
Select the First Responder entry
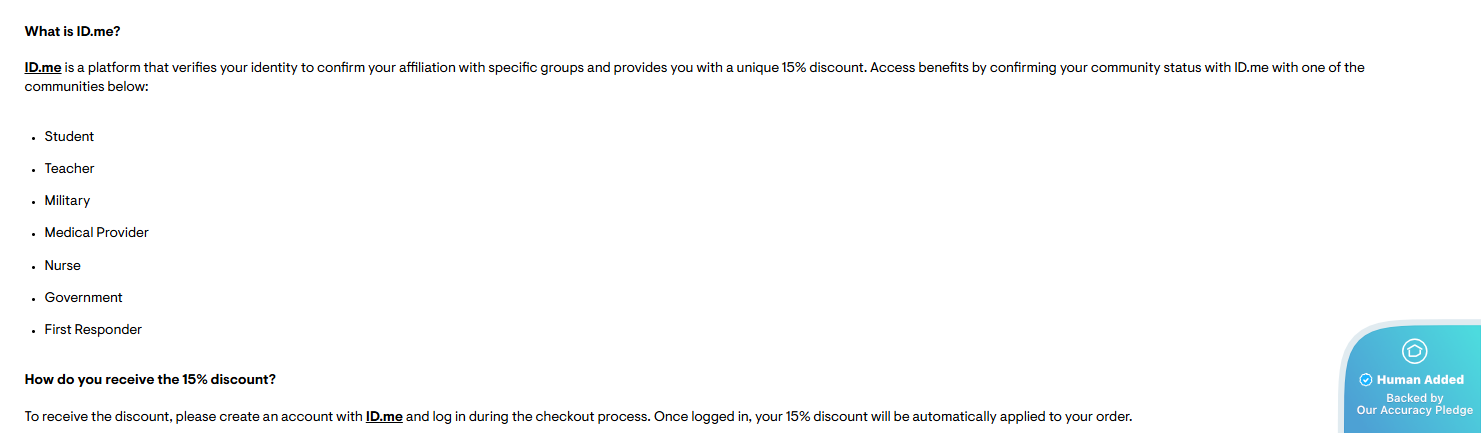[x=93, y=329]
